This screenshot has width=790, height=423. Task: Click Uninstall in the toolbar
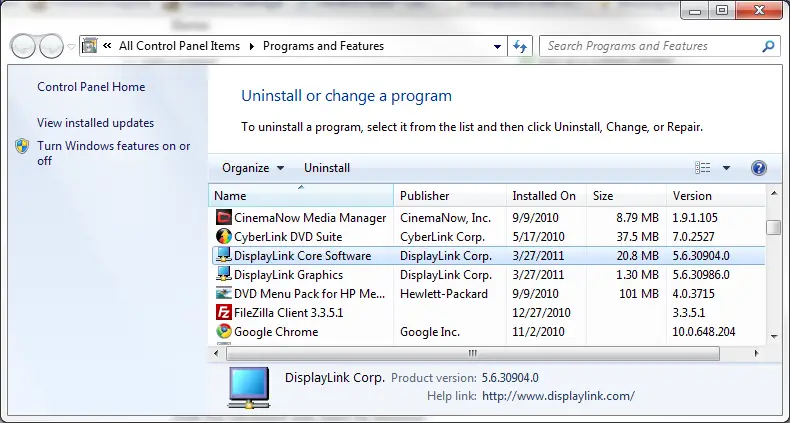(327, 168)
